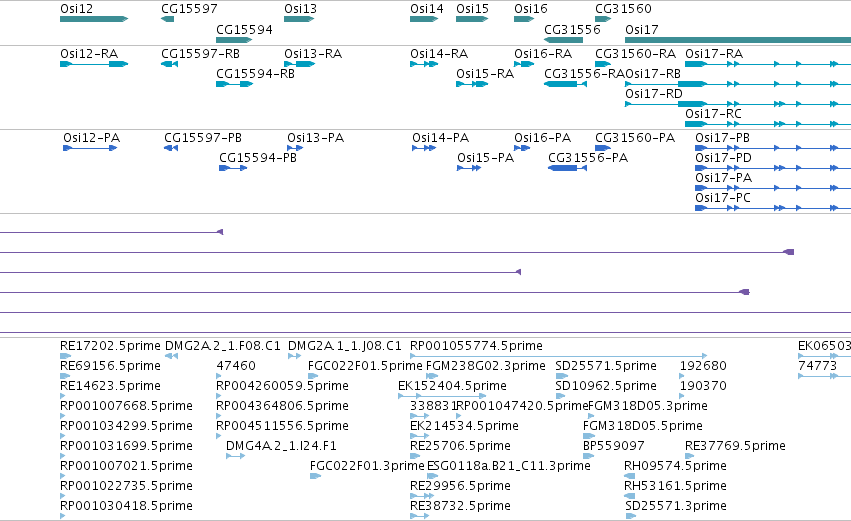The height and width of the screenshot is (521, 851).
Task: Select feature labeled 74773
Action: click(x=817, y=366)
